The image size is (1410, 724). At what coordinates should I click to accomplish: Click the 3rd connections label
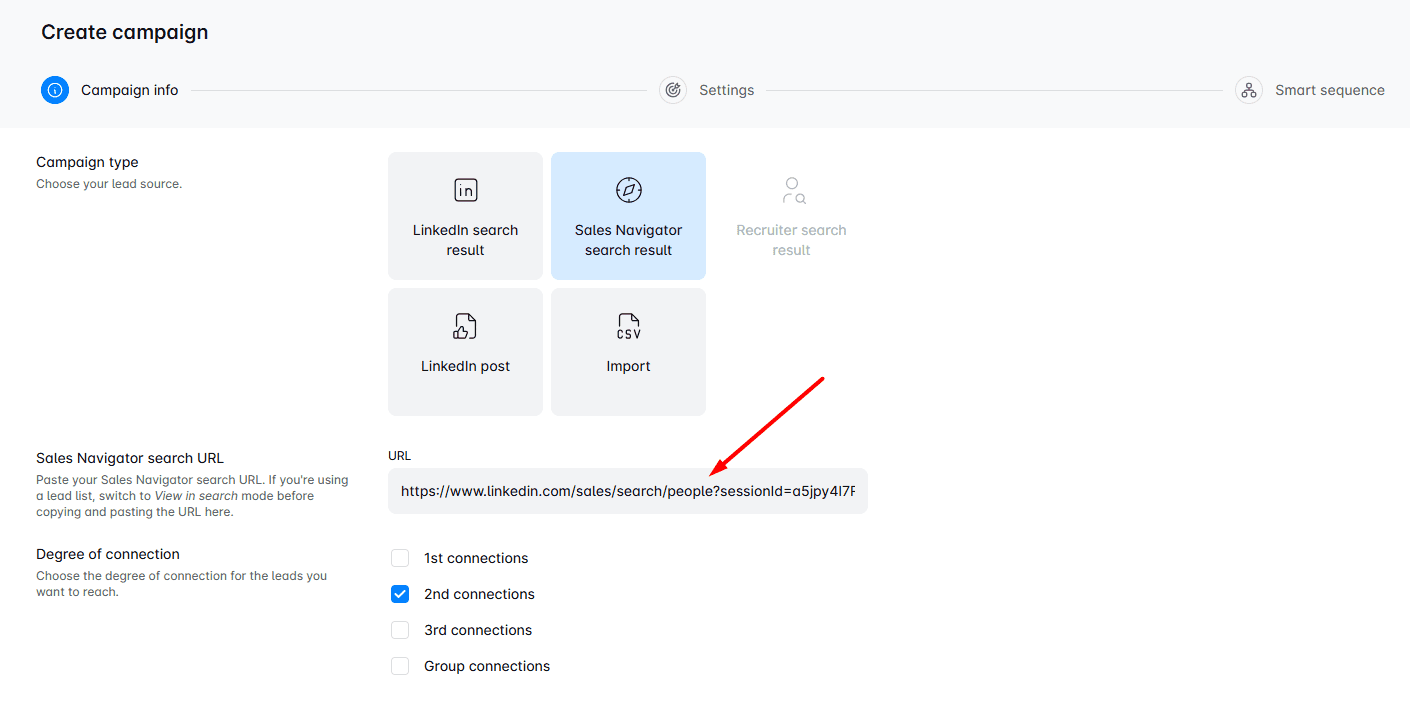tap(478, 630)
